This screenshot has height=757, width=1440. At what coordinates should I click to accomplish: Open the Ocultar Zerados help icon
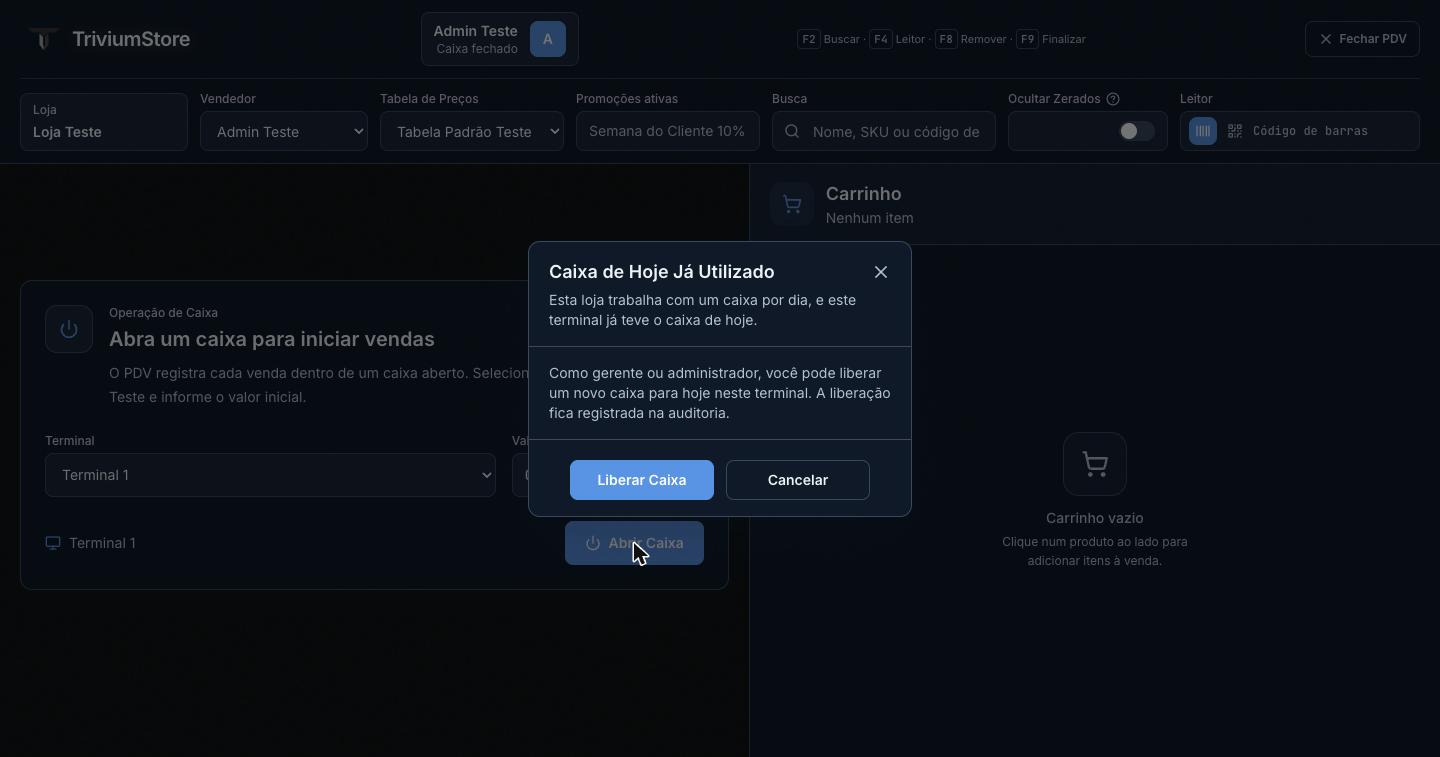[1113, 99]
